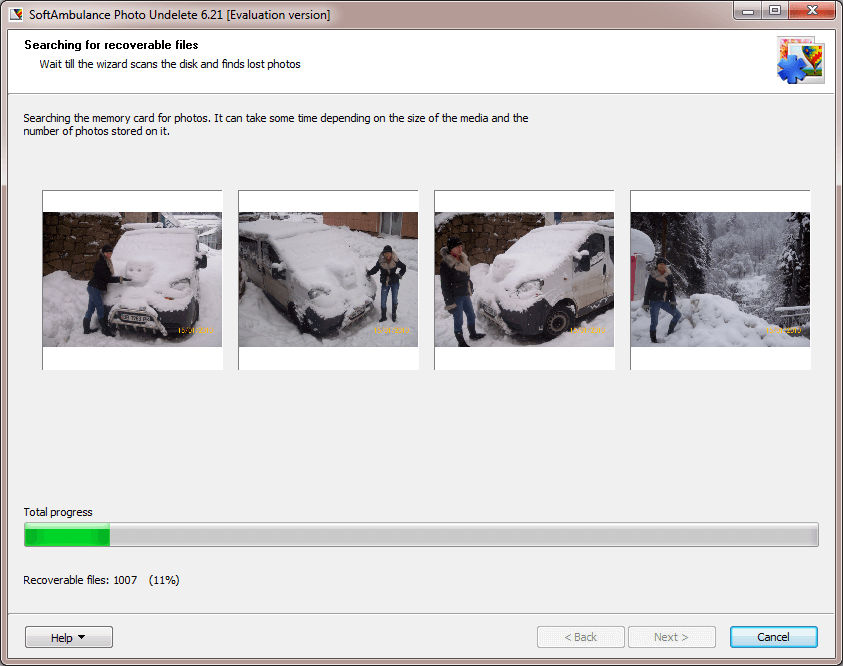This screenshot has height=666, width=843.
Task: Minimize the Photo Undelete window
Action: (x=747, y=11)
